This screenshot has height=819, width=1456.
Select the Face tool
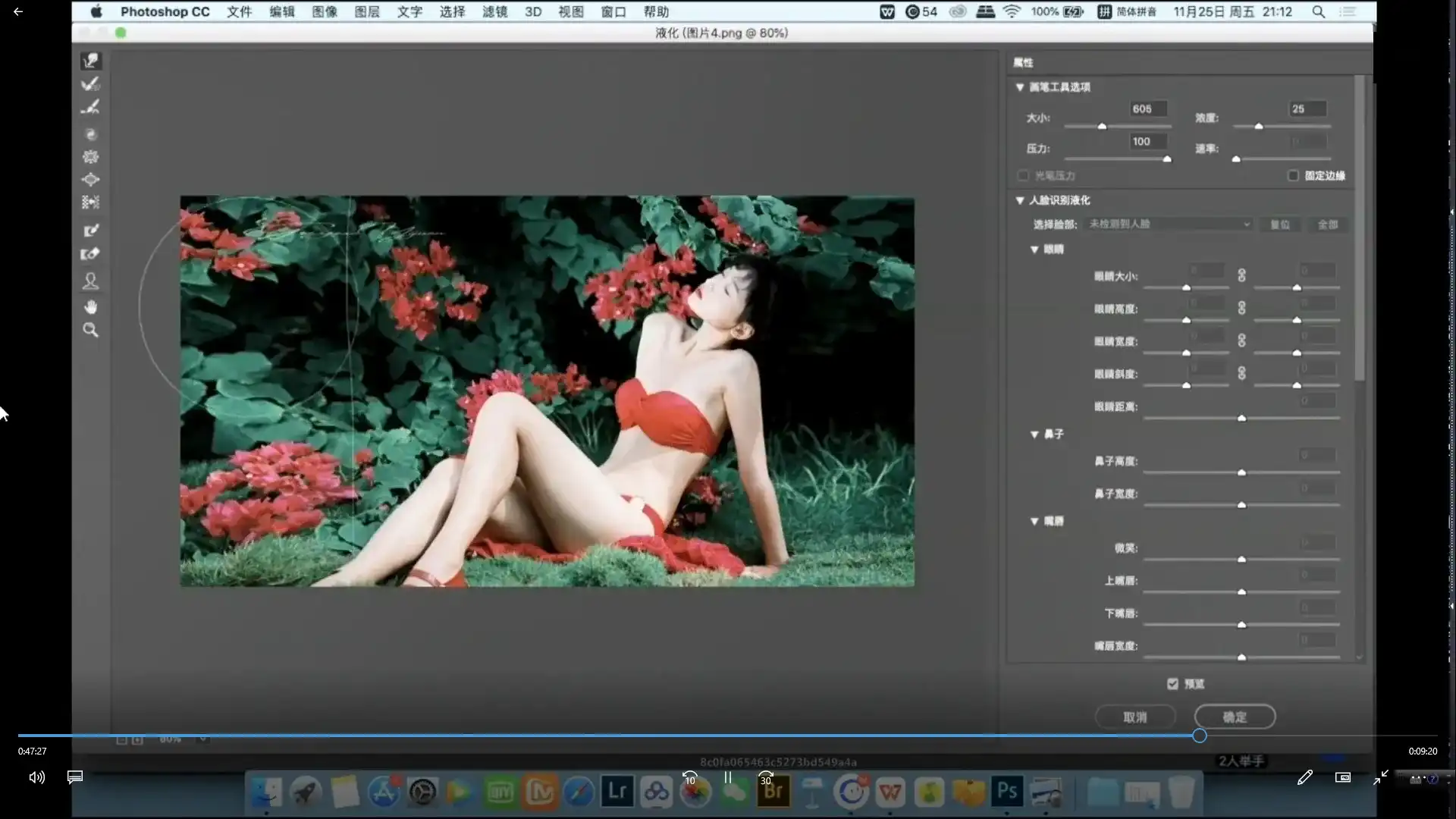[x=91, y=281]
